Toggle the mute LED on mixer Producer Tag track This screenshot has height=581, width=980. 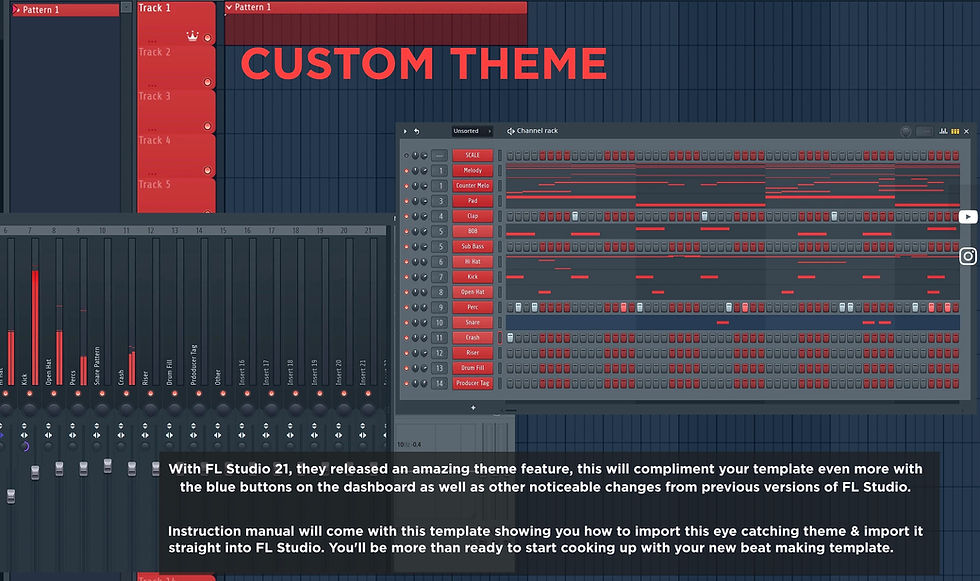pos(199,394)
